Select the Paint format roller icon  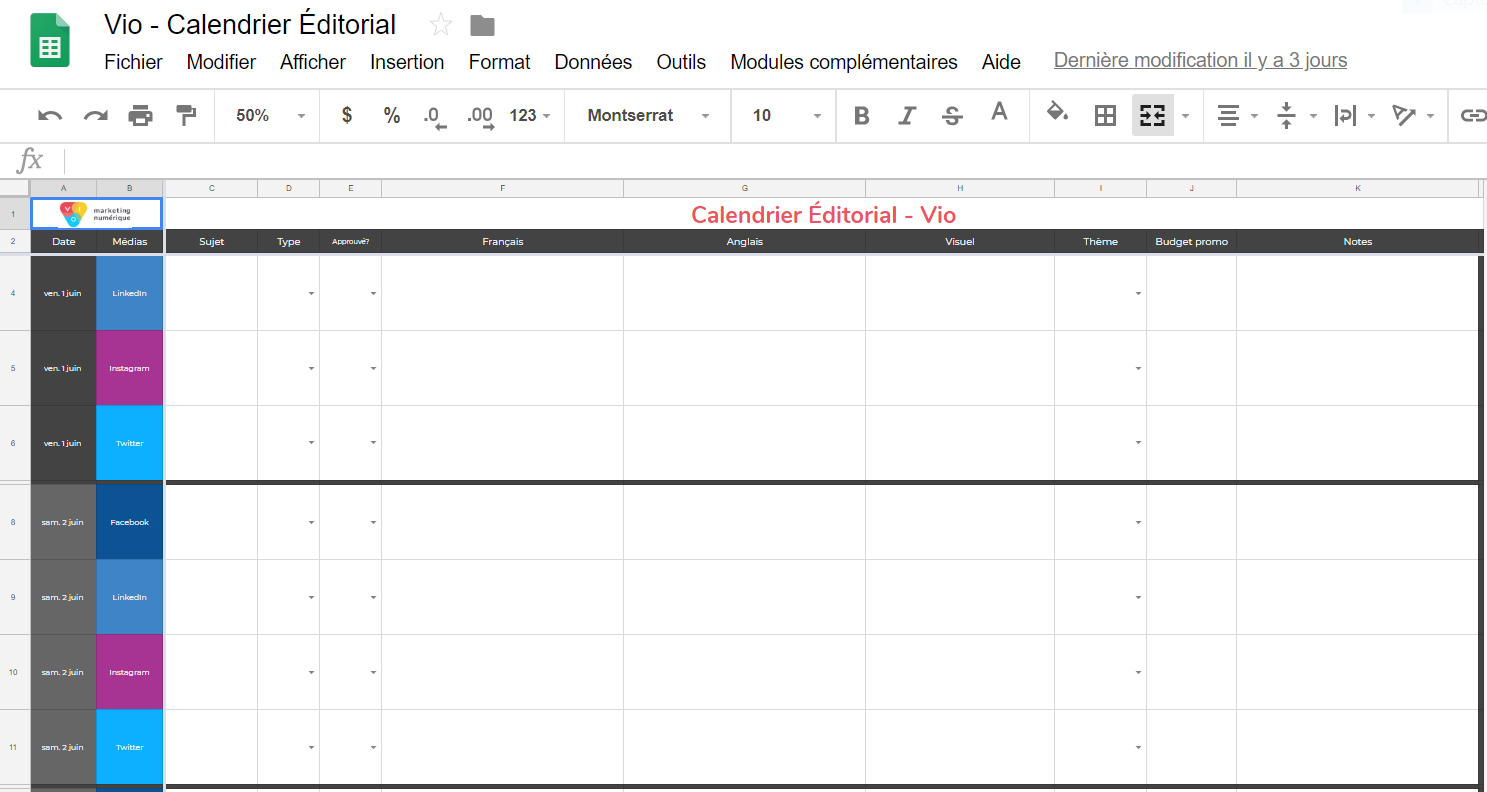point(186,116)
